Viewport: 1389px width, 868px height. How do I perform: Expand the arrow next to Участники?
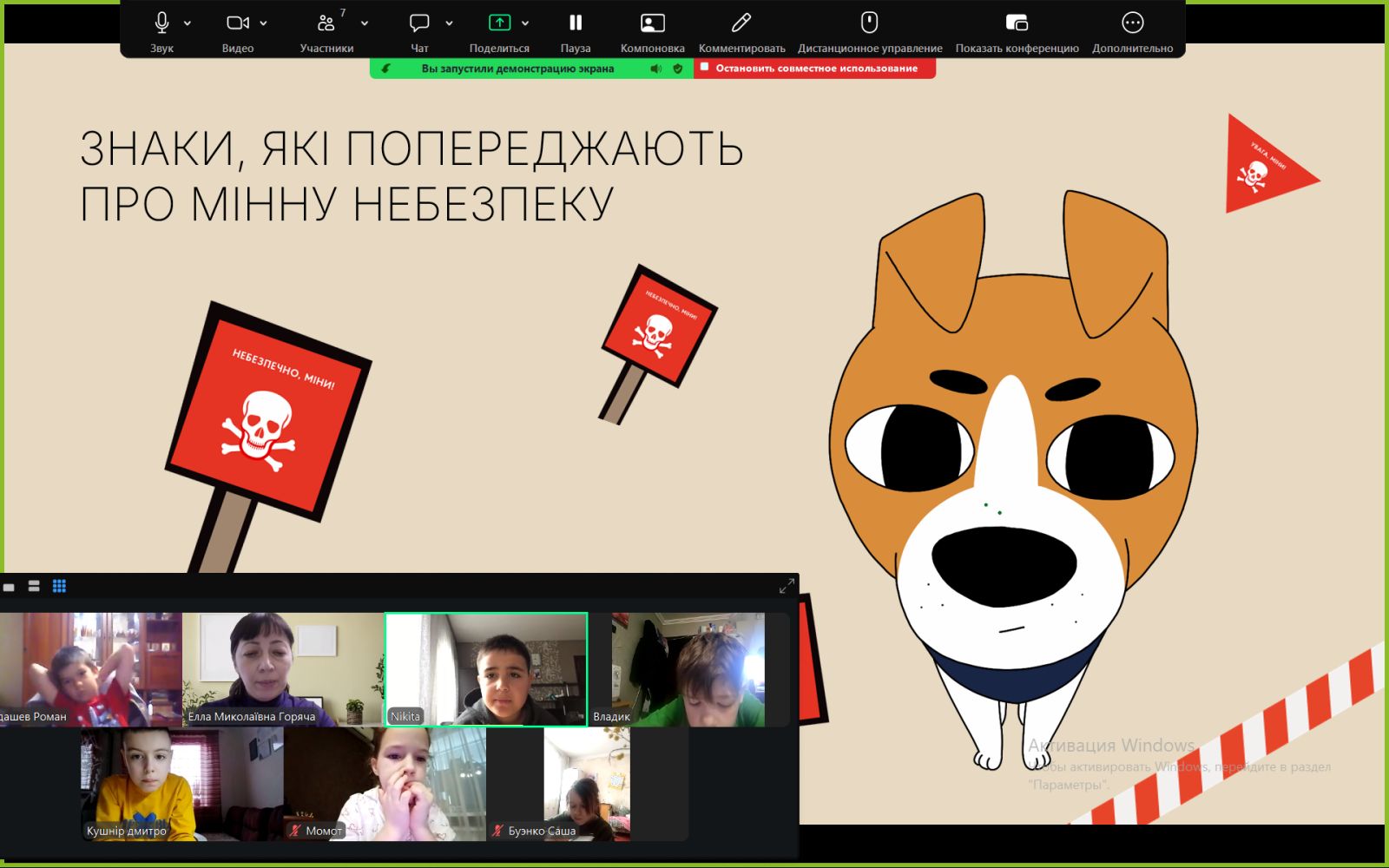tap(365, 23)
